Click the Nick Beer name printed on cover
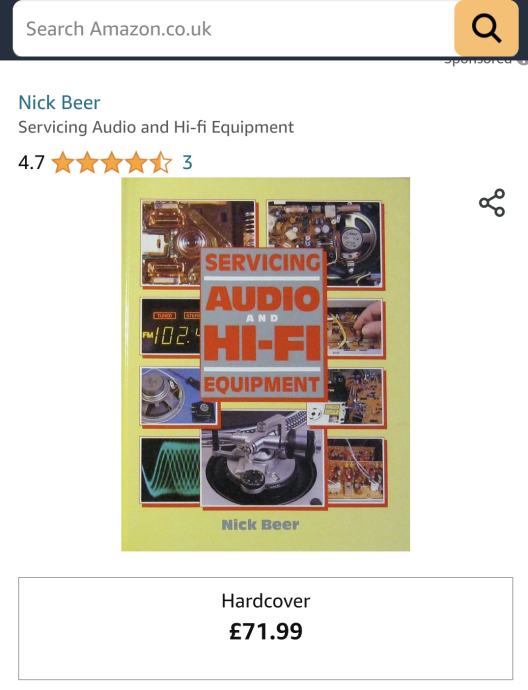Viewport: 528px width, 690px height. click(x=260, y=525)
